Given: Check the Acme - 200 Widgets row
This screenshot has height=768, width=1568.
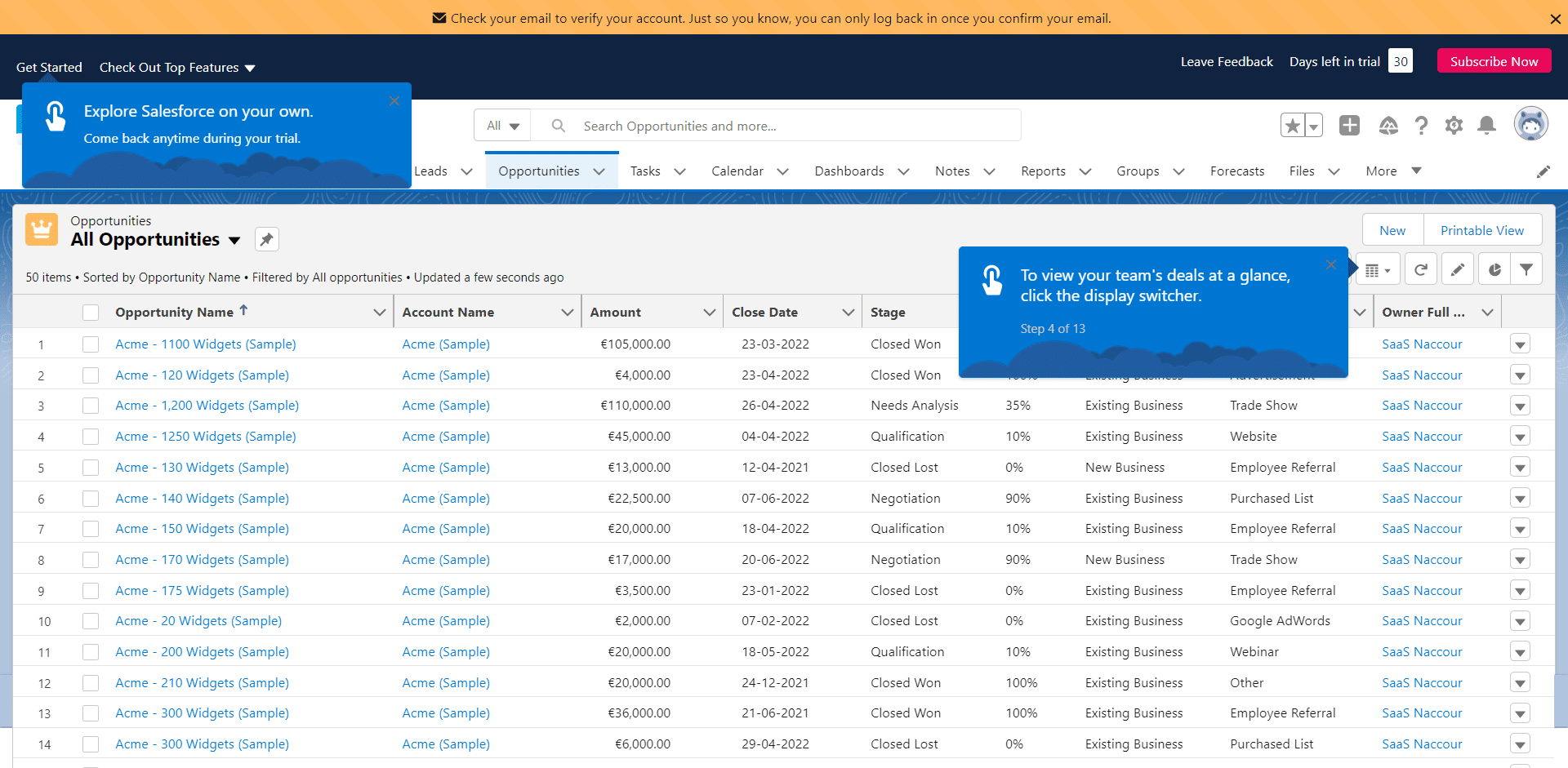Looking at the screenshot, I should 91,652.
